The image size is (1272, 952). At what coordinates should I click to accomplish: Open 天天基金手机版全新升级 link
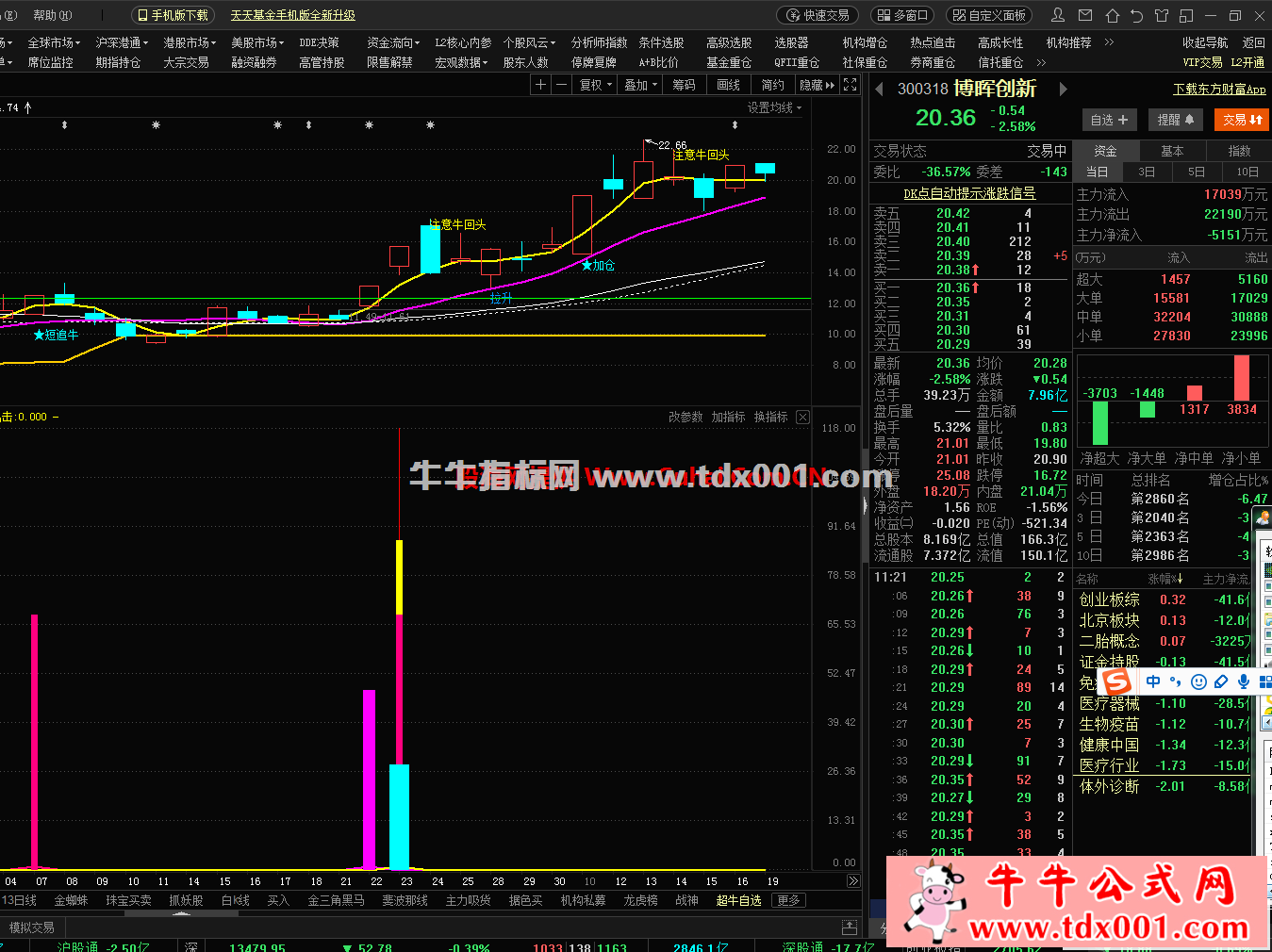click(293, 15)
